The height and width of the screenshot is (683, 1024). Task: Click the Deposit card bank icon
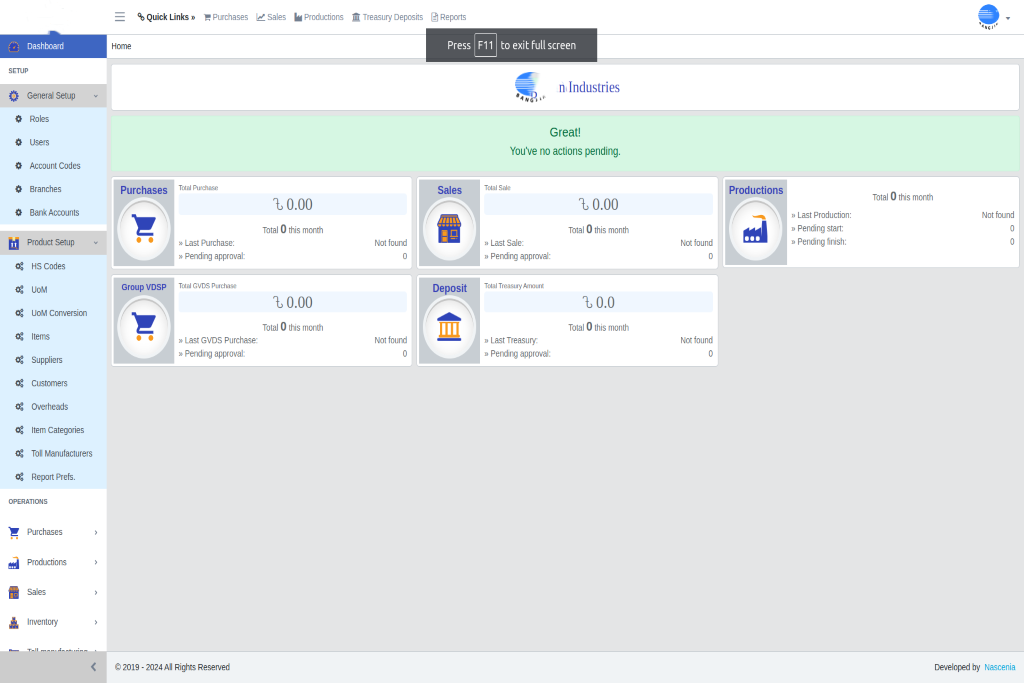[x=449, y=326]
